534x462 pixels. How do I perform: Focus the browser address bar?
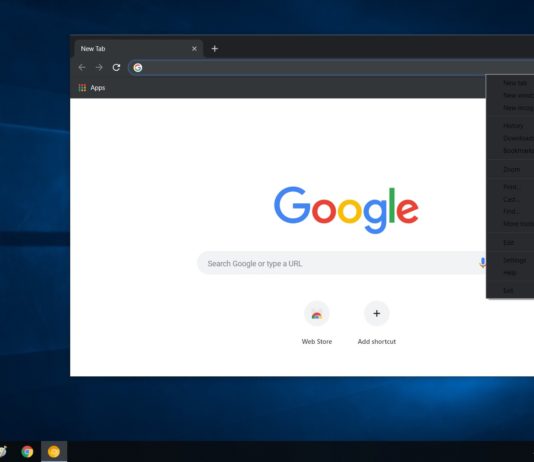(x=331, y=67)
